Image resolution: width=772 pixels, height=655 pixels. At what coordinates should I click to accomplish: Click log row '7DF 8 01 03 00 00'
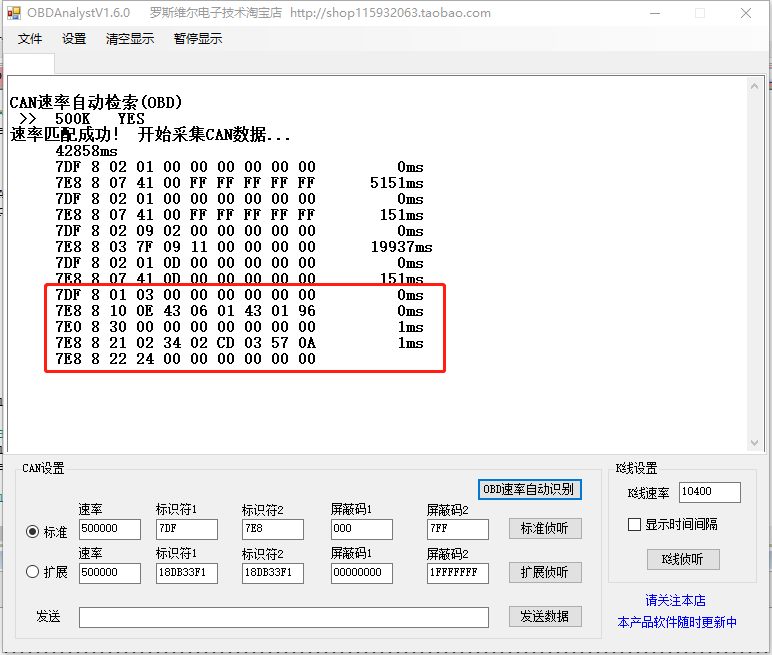(239, 295)
